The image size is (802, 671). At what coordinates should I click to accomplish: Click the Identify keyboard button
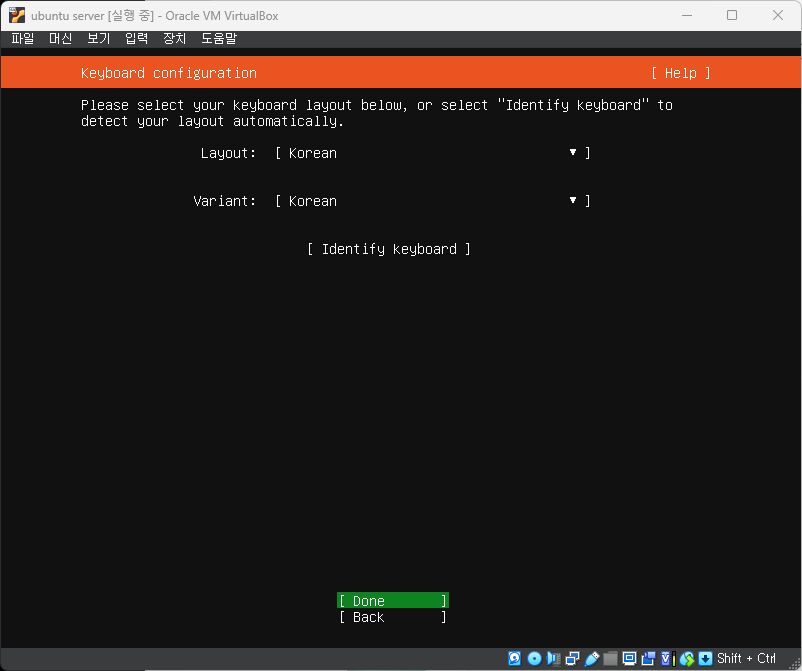(x=389, y=249)
